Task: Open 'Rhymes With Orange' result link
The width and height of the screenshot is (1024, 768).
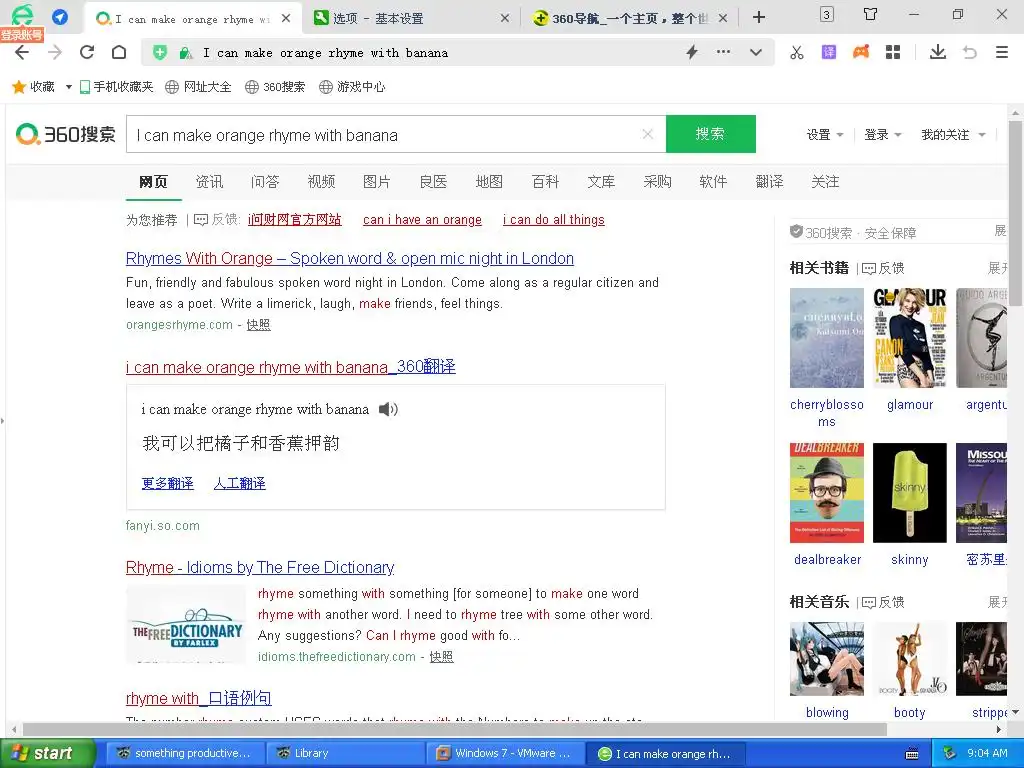Action: tap(349, 259)
